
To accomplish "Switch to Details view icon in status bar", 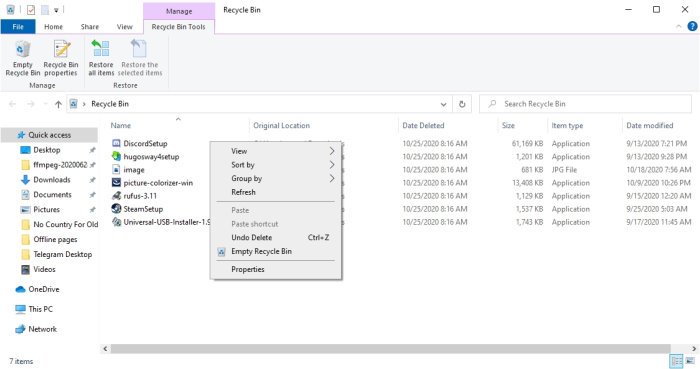I will [676, 361].
